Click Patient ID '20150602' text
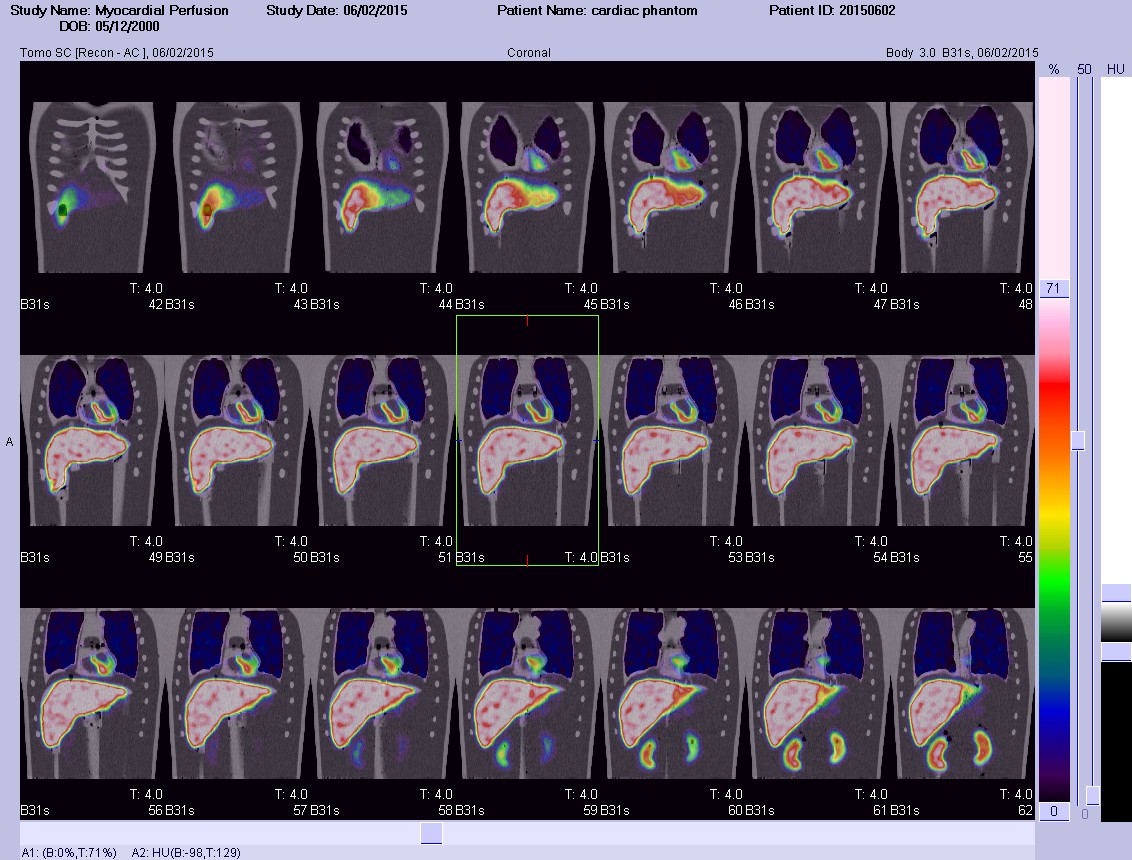The image size is (1132, 860). 867,11
